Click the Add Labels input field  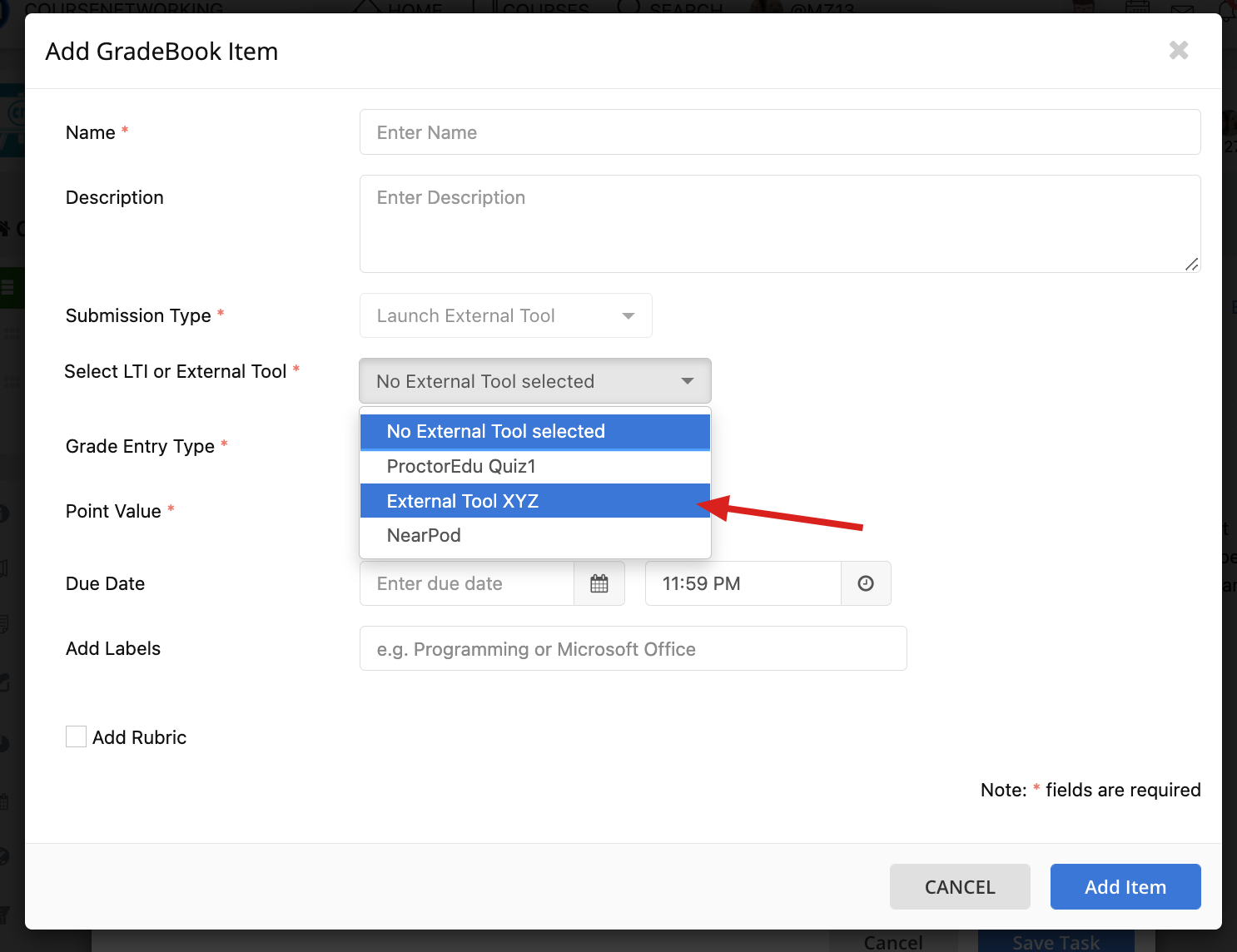tap(633, 648)
